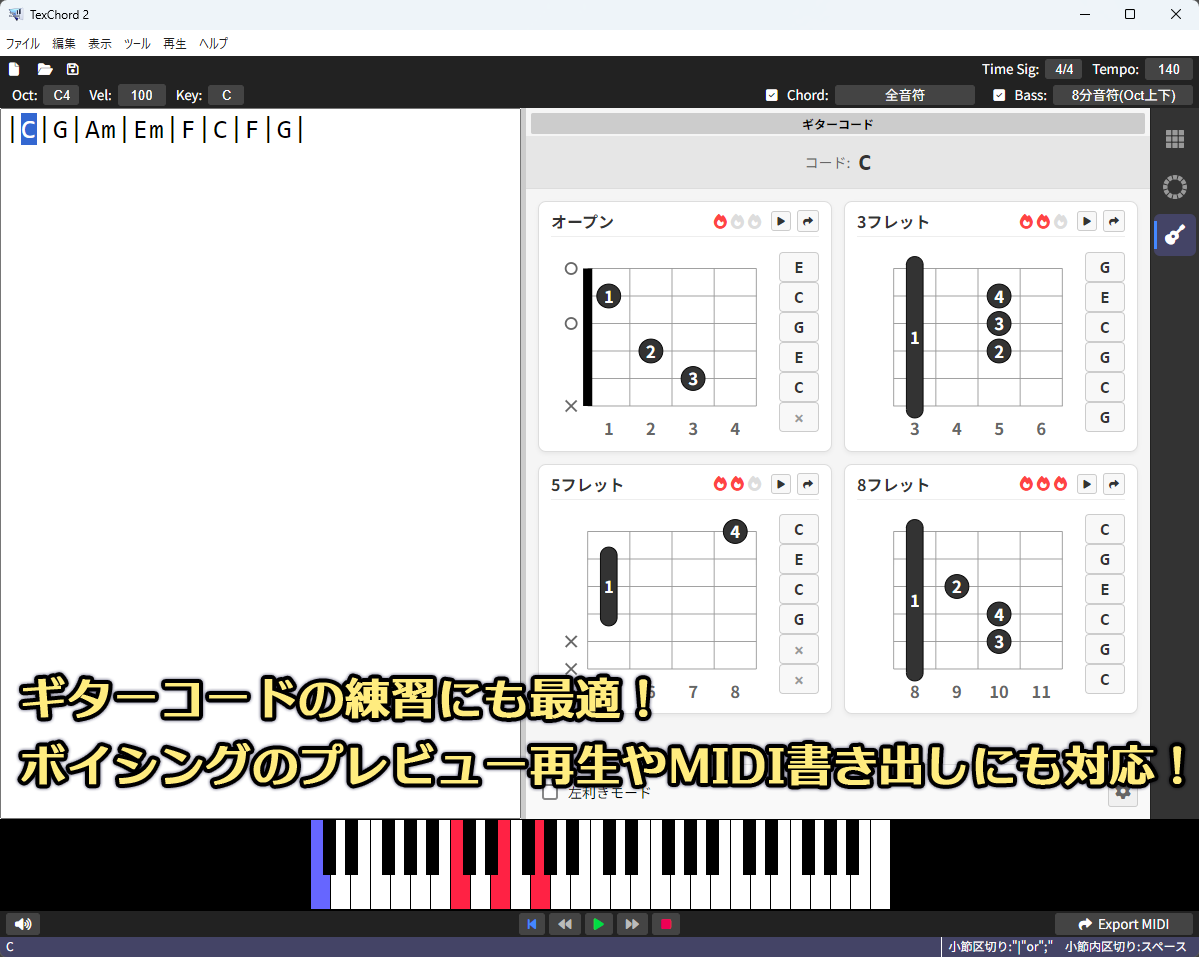Insert the オープン voicing using arrow icon
This screenshot has height=957, width=1199.
(808, 222)
